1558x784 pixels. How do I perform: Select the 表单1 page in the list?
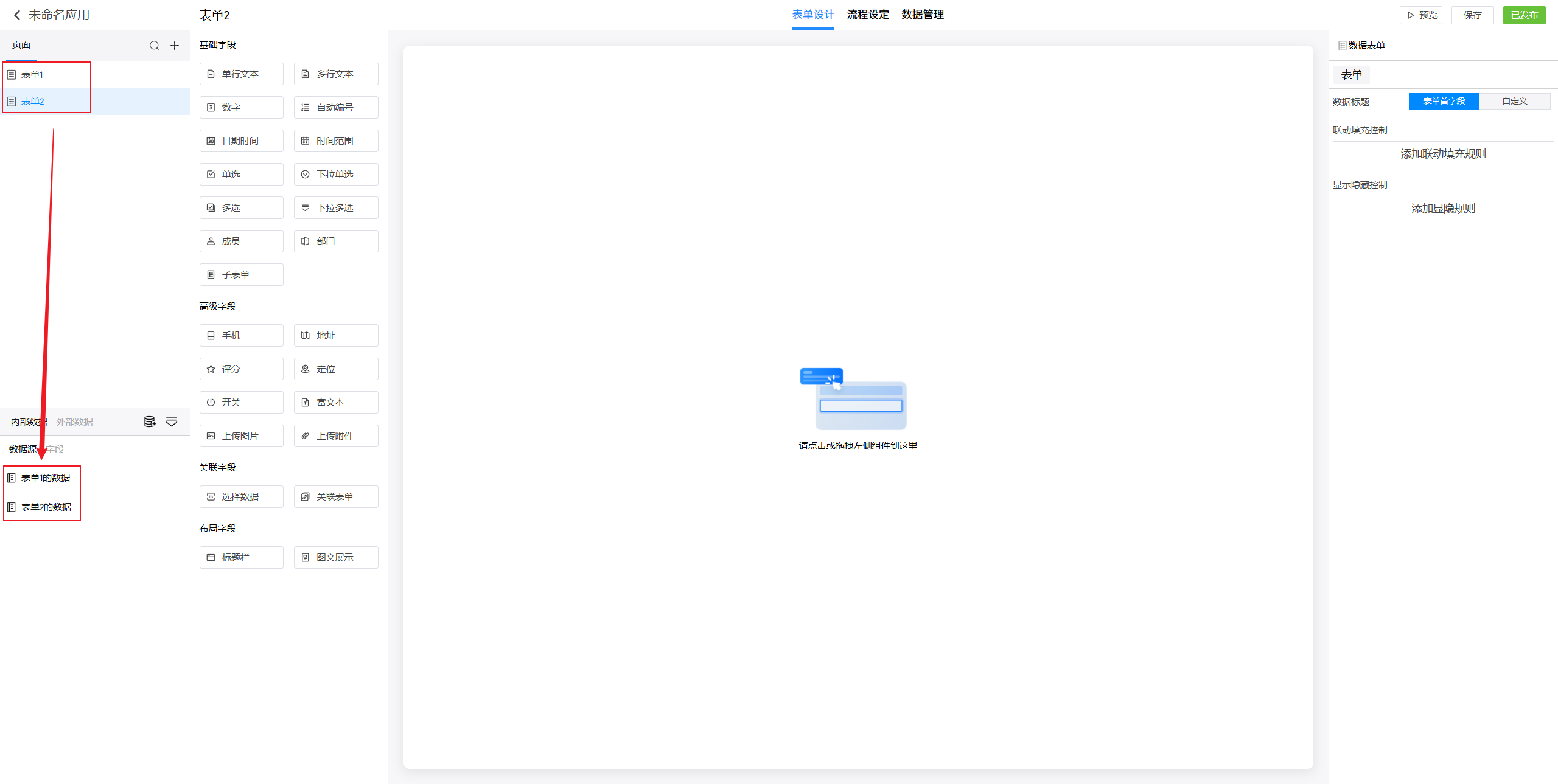pos(32,75)
